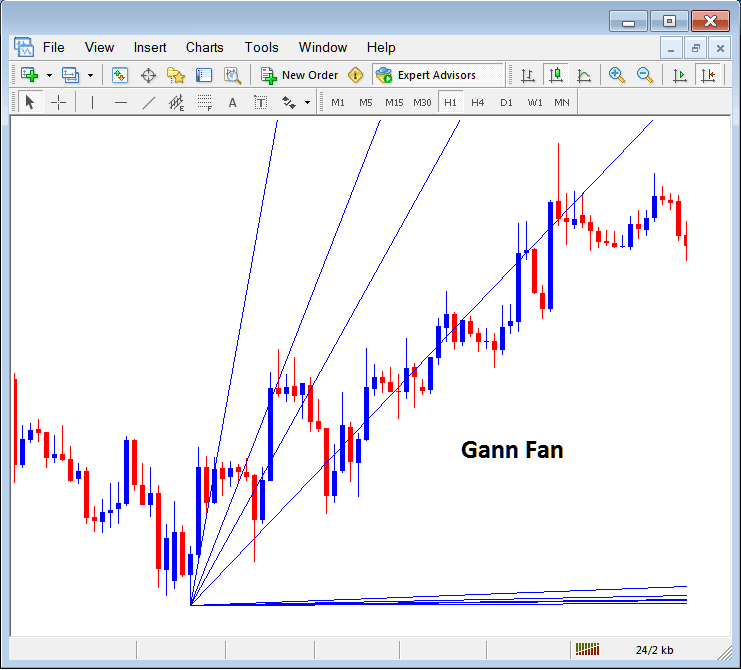Expand the arrows objects dropdown
Screen dimensions: 741x670
coord(306,102)
